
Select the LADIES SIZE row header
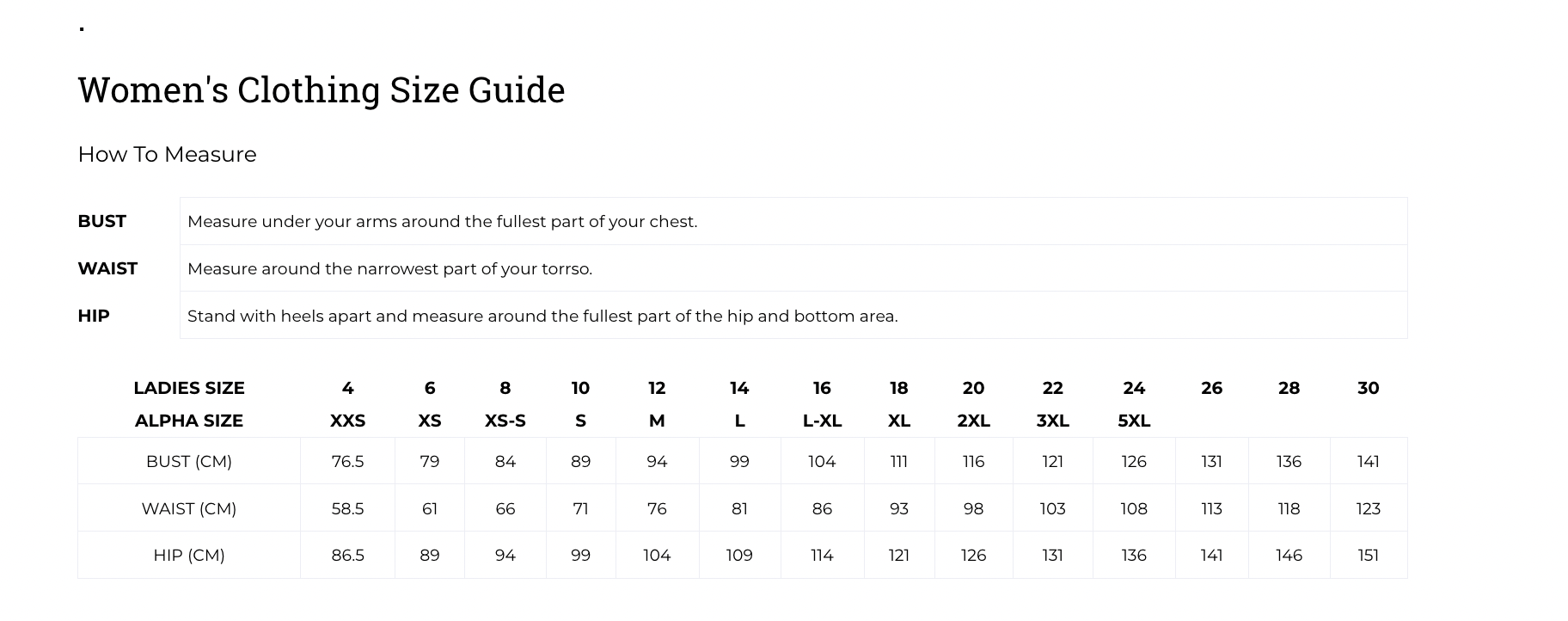click(x=189, y=389)
